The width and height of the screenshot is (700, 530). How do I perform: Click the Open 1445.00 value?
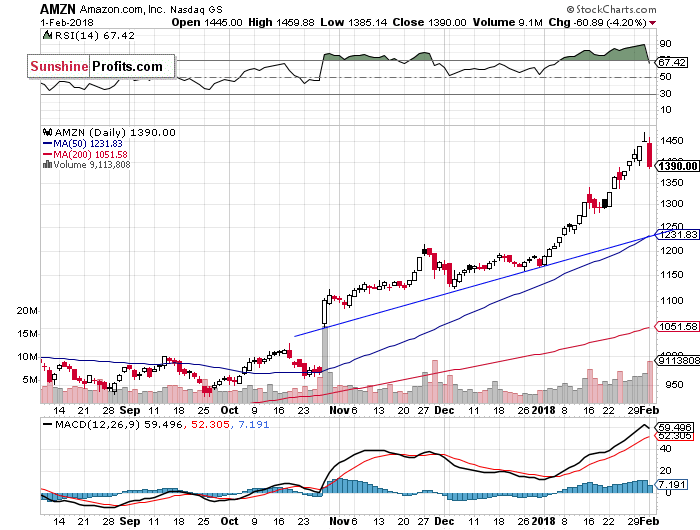point(207,22)
